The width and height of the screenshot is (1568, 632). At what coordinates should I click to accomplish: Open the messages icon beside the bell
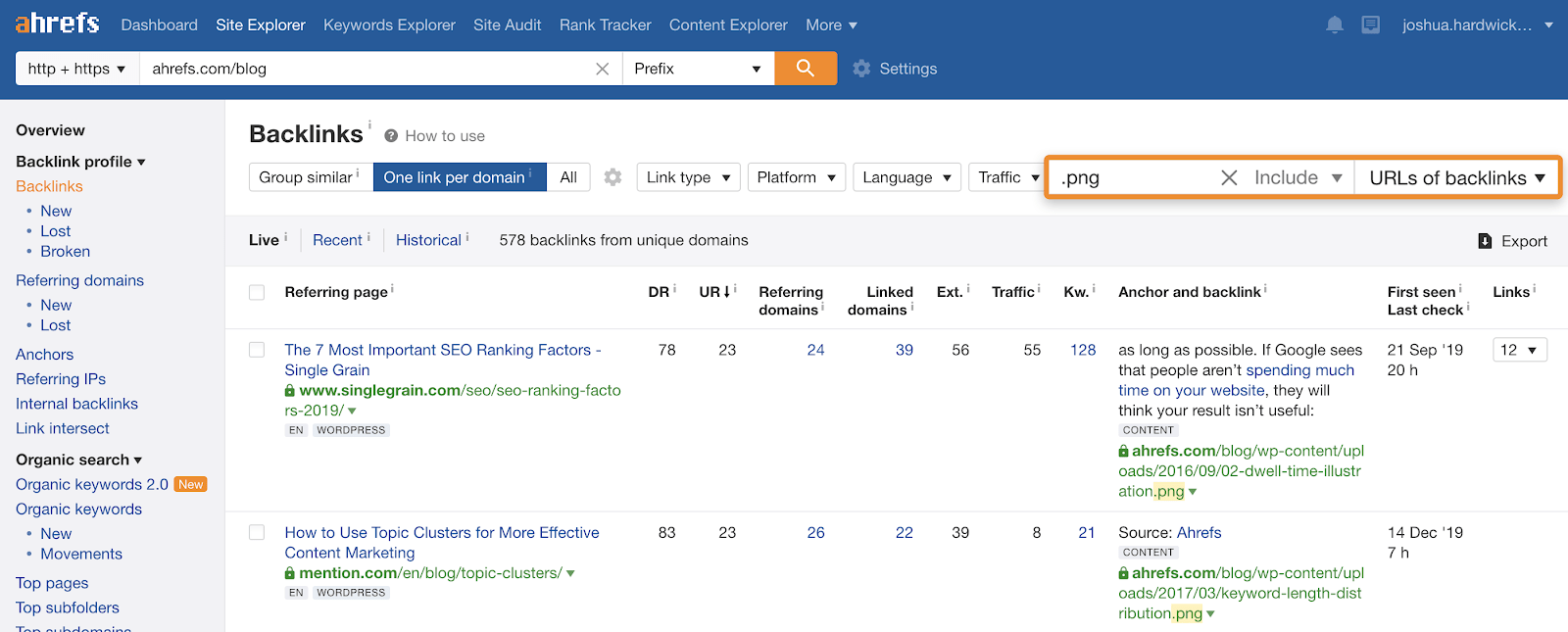pyautogui.click(x=1370, y=25)
